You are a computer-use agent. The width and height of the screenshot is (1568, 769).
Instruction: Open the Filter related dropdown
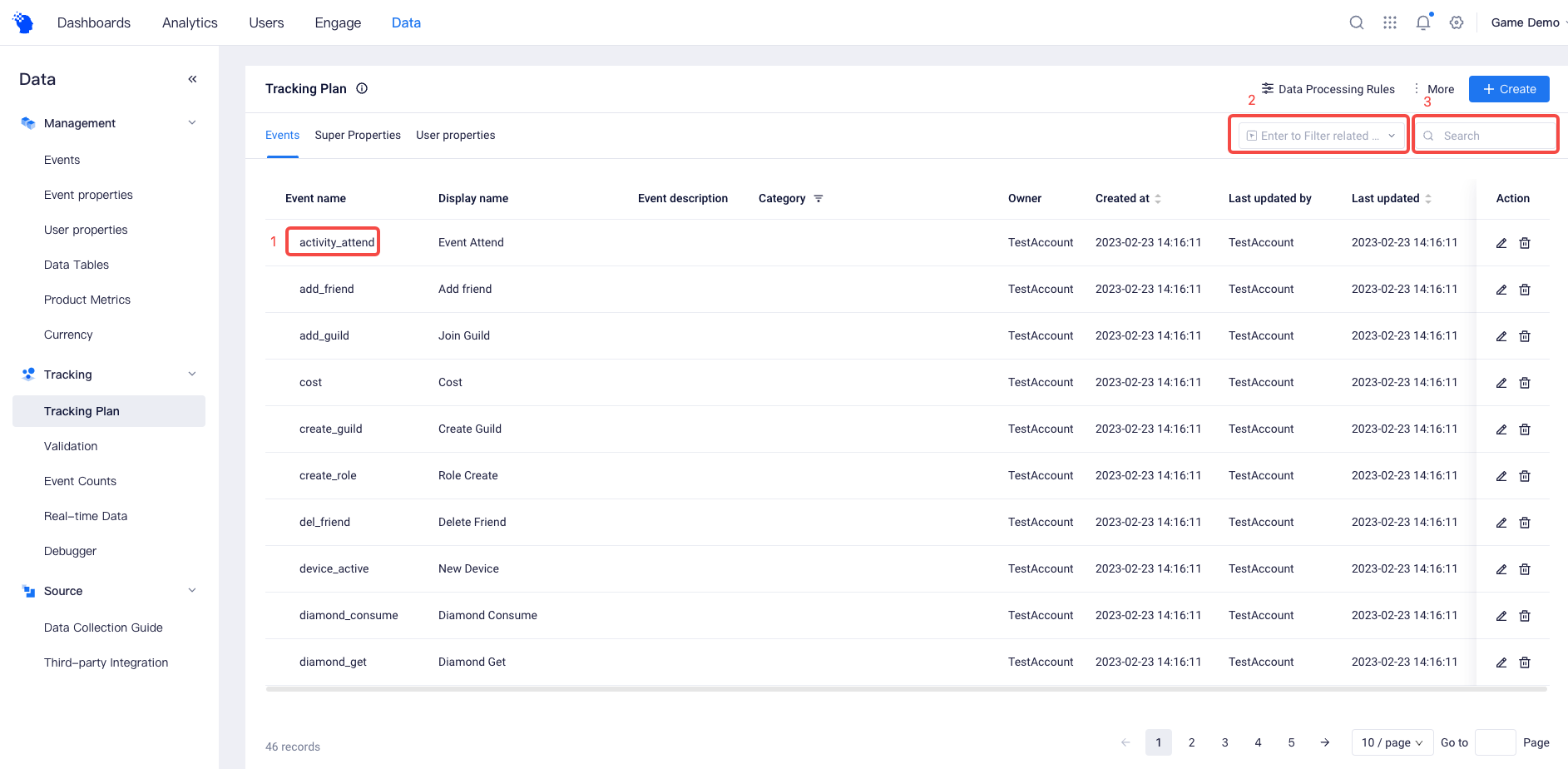[1321, 136]
